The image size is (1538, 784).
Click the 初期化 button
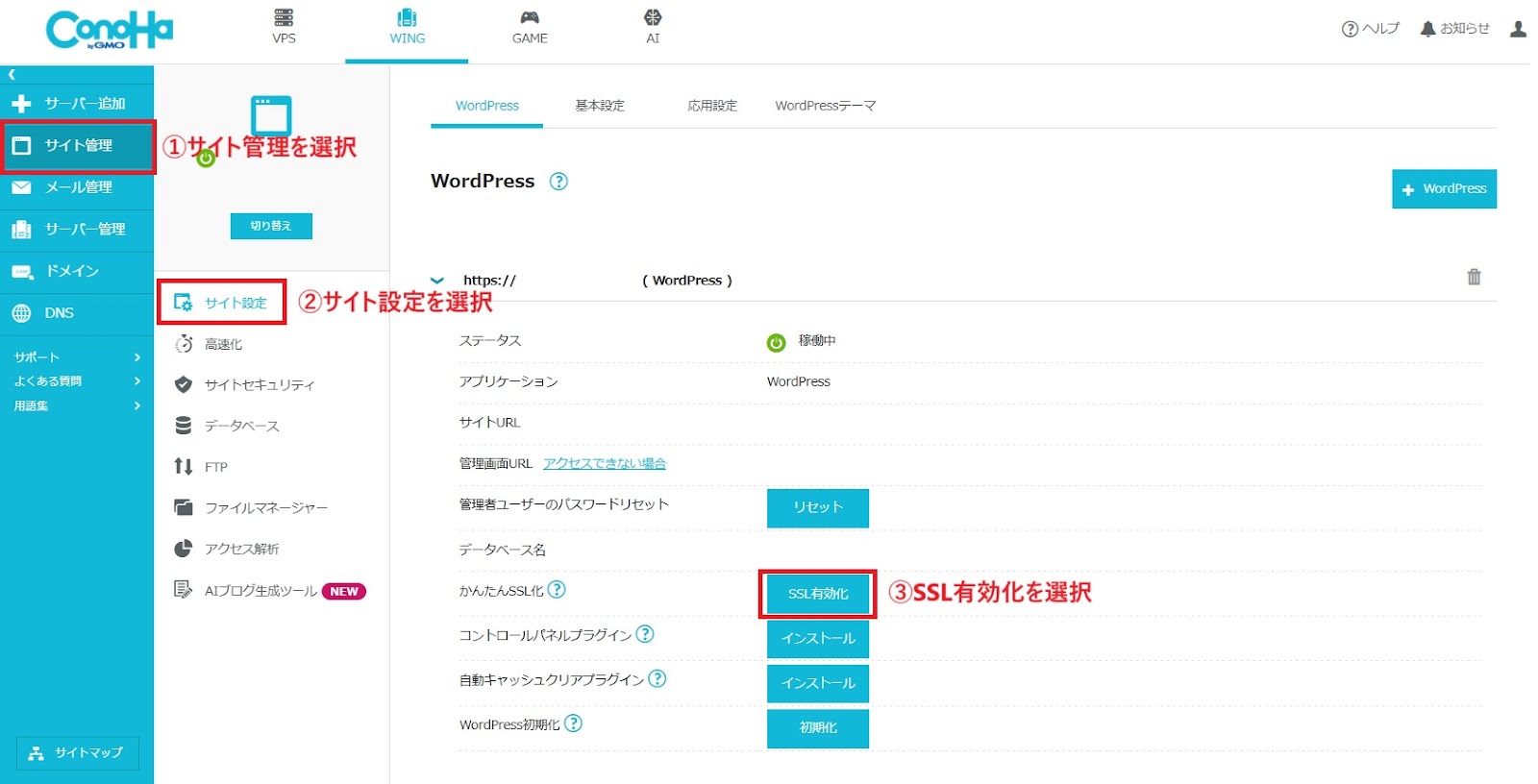[x=818, y=728]
